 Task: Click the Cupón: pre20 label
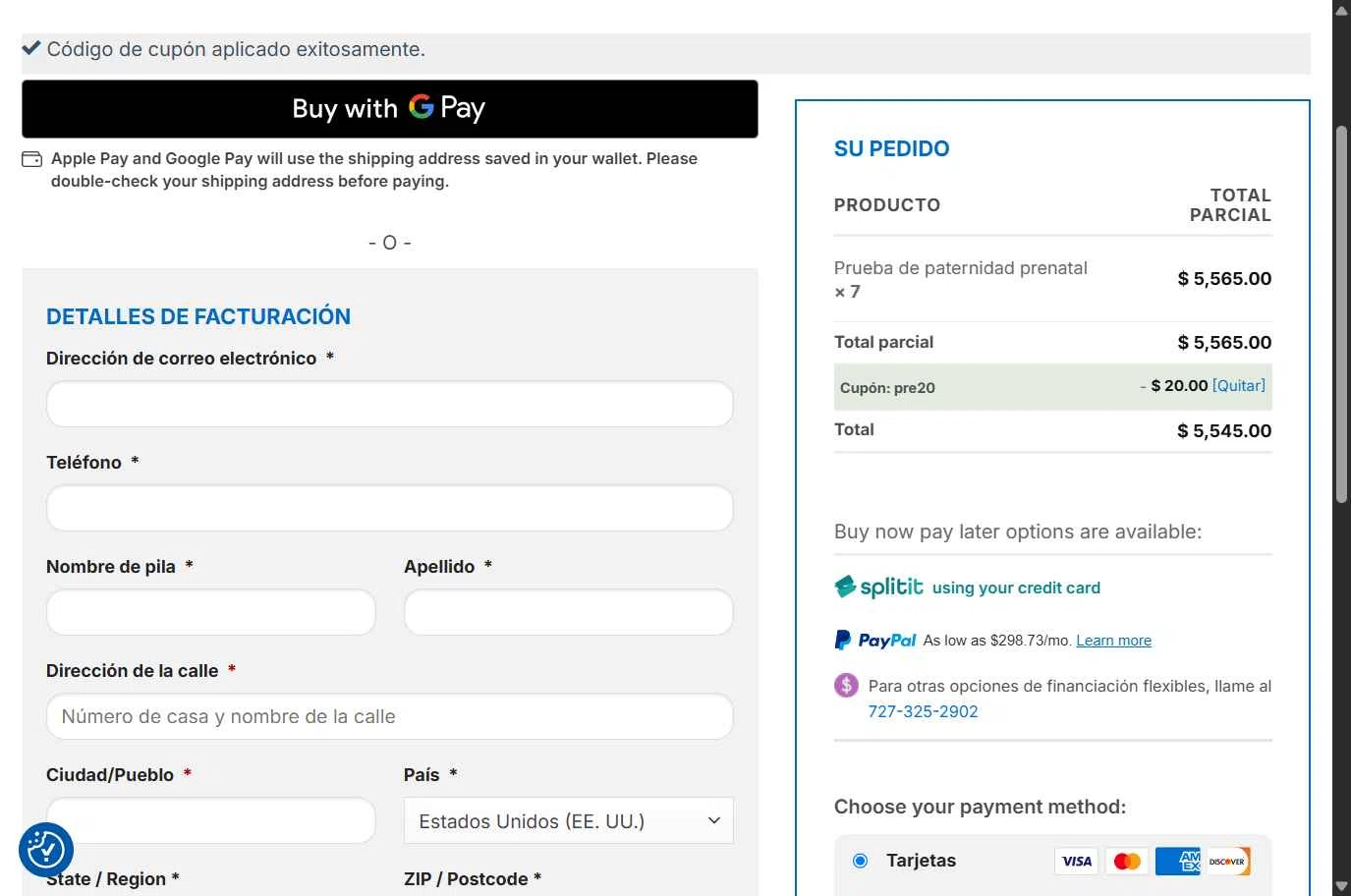(887, 388)
